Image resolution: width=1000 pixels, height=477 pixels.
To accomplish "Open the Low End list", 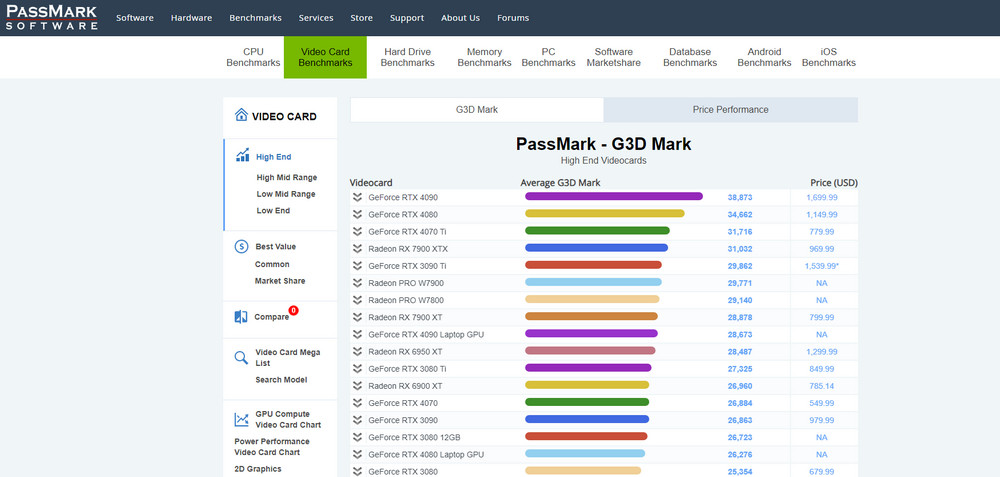I will (273, 211).
